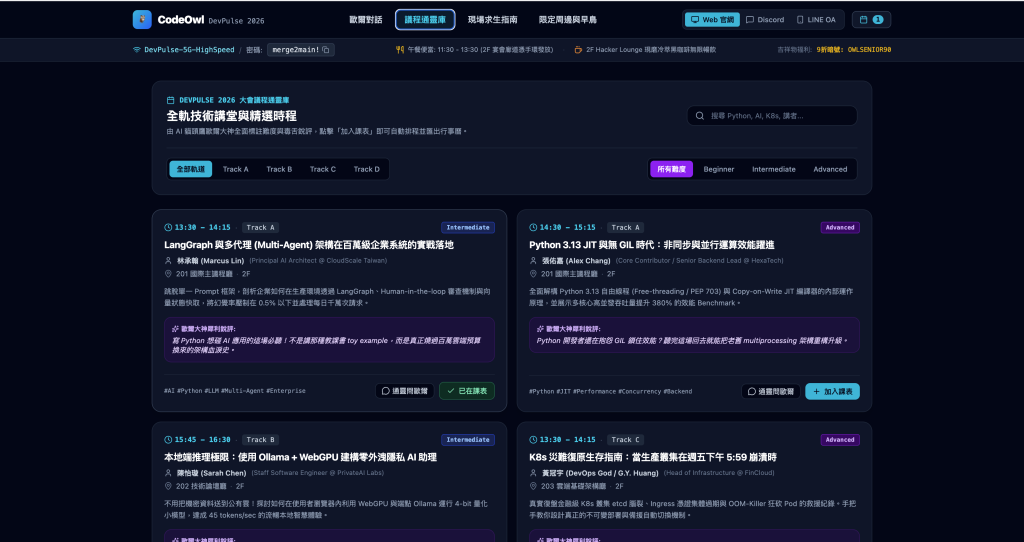Click the location pin beside 202 技術論壇廳
This screenshot has width=1024, height=542.
click(x=168, y=486)
